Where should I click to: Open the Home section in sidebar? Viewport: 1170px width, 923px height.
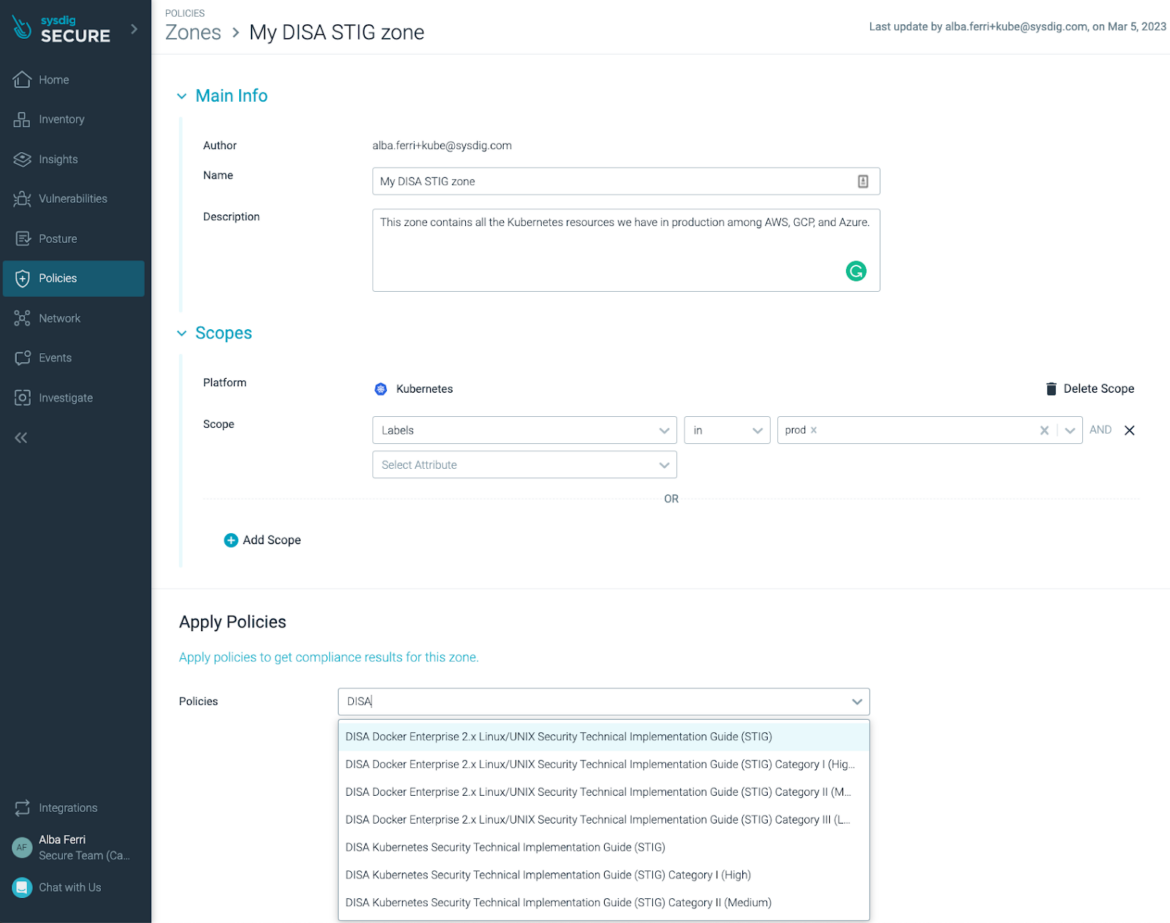(22, 79)
